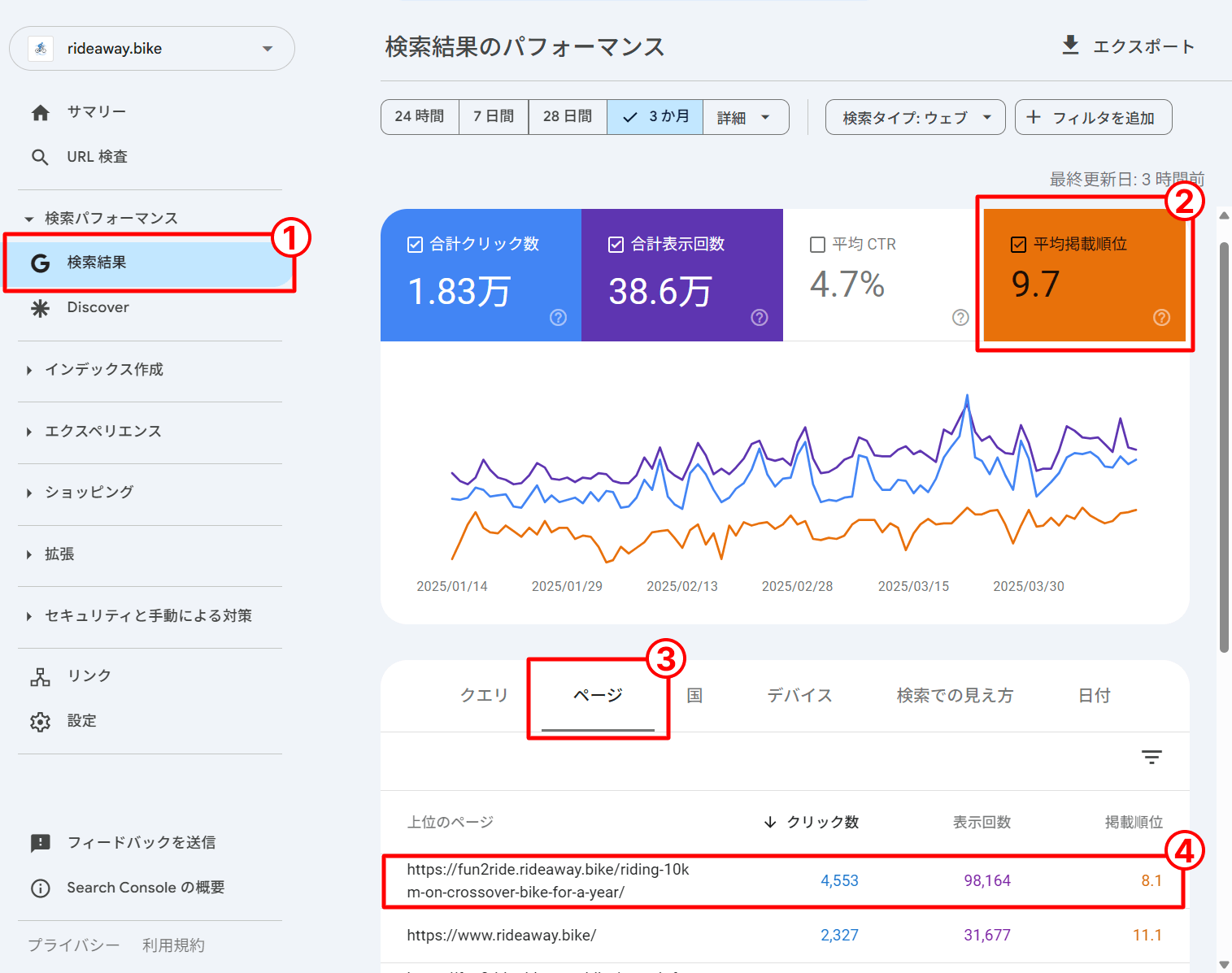This screenshot has height=973, width=1232.
Task: Open the fun2ride crossover bike page row
Action: [x=785, y=881]
